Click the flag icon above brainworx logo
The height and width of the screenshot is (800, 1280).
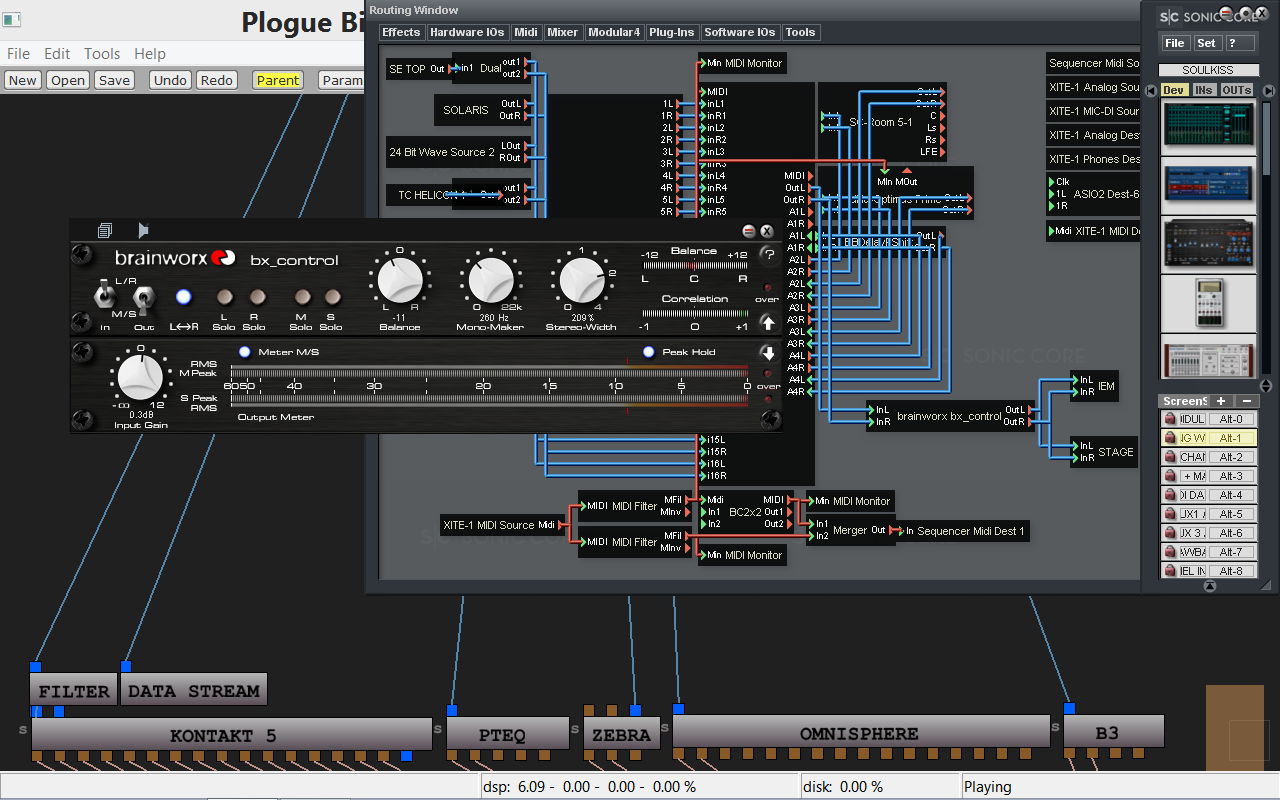point(143,230)
